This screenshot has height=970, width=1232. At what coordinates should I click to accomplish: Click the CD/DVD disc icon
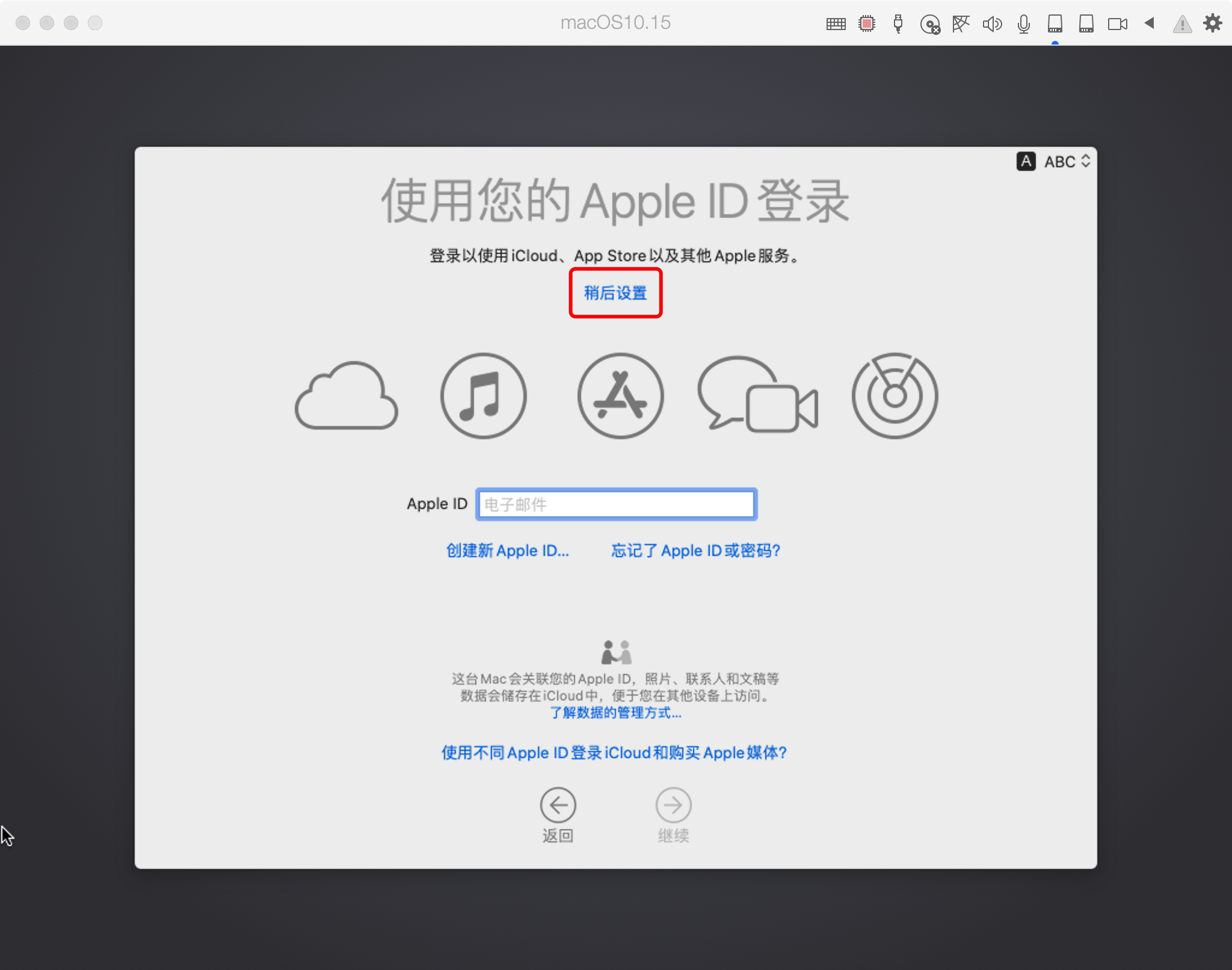[930, 24]
